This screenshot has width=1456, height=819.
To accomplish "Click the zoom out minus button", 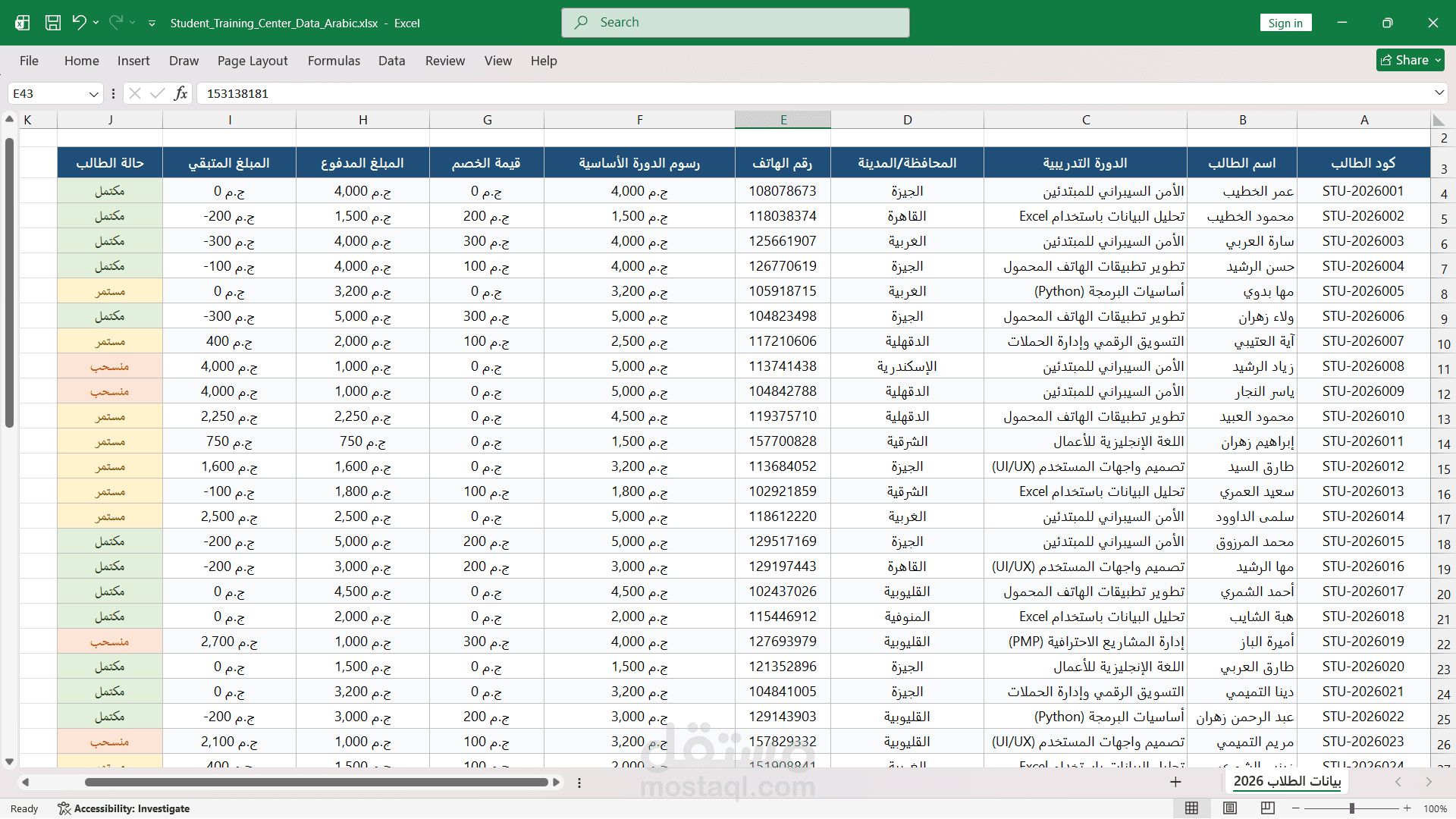I will 1295,808.
